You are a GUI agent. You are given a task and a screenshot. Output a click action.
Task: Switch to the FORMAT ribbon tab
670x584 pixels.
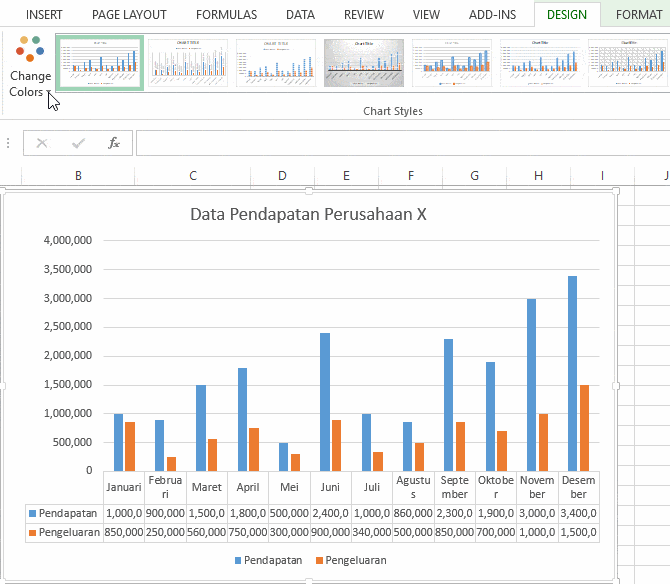(x=639, y=15)
